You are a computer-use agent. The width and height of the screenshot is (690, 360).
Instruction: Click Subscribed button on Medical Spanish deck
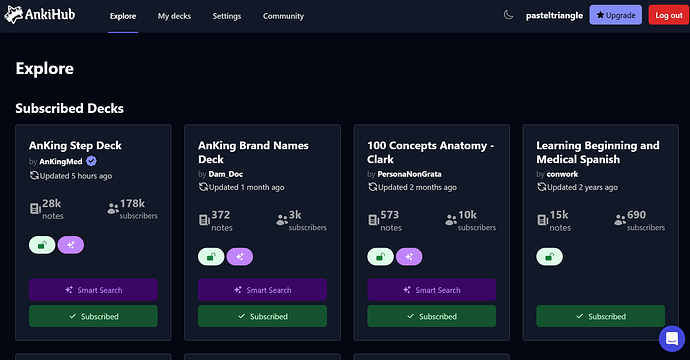tap(601, 316)
